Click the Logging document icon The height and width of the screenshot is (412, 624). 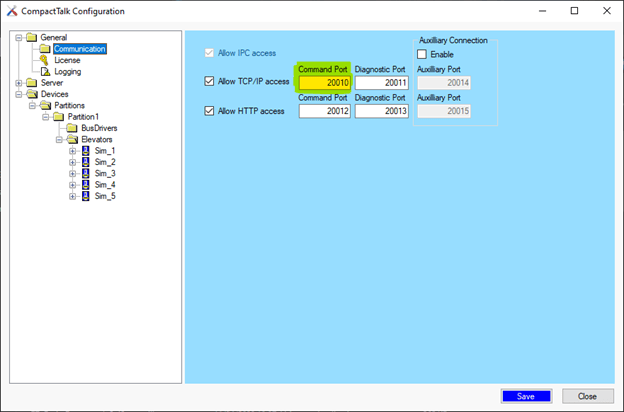(44, 72)
